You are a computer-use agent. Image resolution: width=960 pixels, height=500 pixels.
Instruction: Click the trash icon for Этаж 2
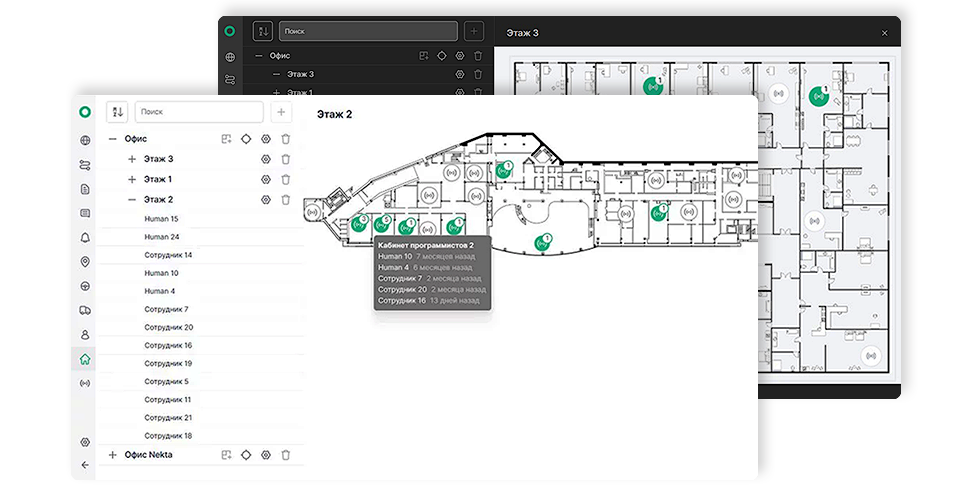[x=285, y=200]
